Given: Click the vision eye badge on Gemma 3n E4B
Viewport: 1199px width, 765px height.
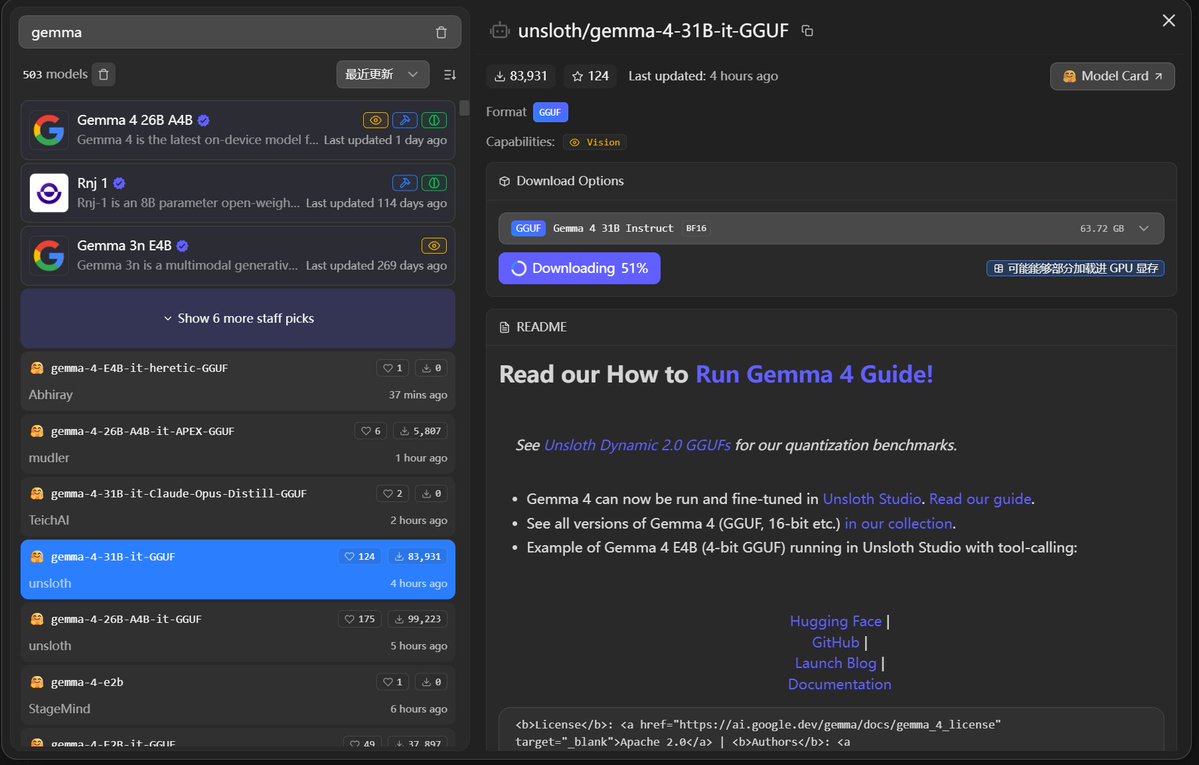Looking at the screenshot, I should click(434, 246).
